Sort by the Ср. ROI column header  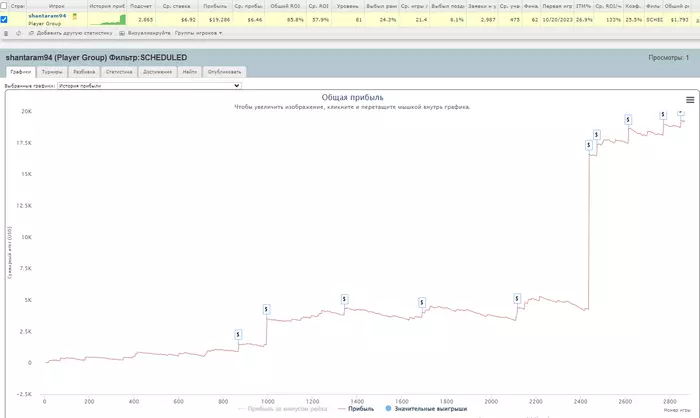(x=318, y=6)
